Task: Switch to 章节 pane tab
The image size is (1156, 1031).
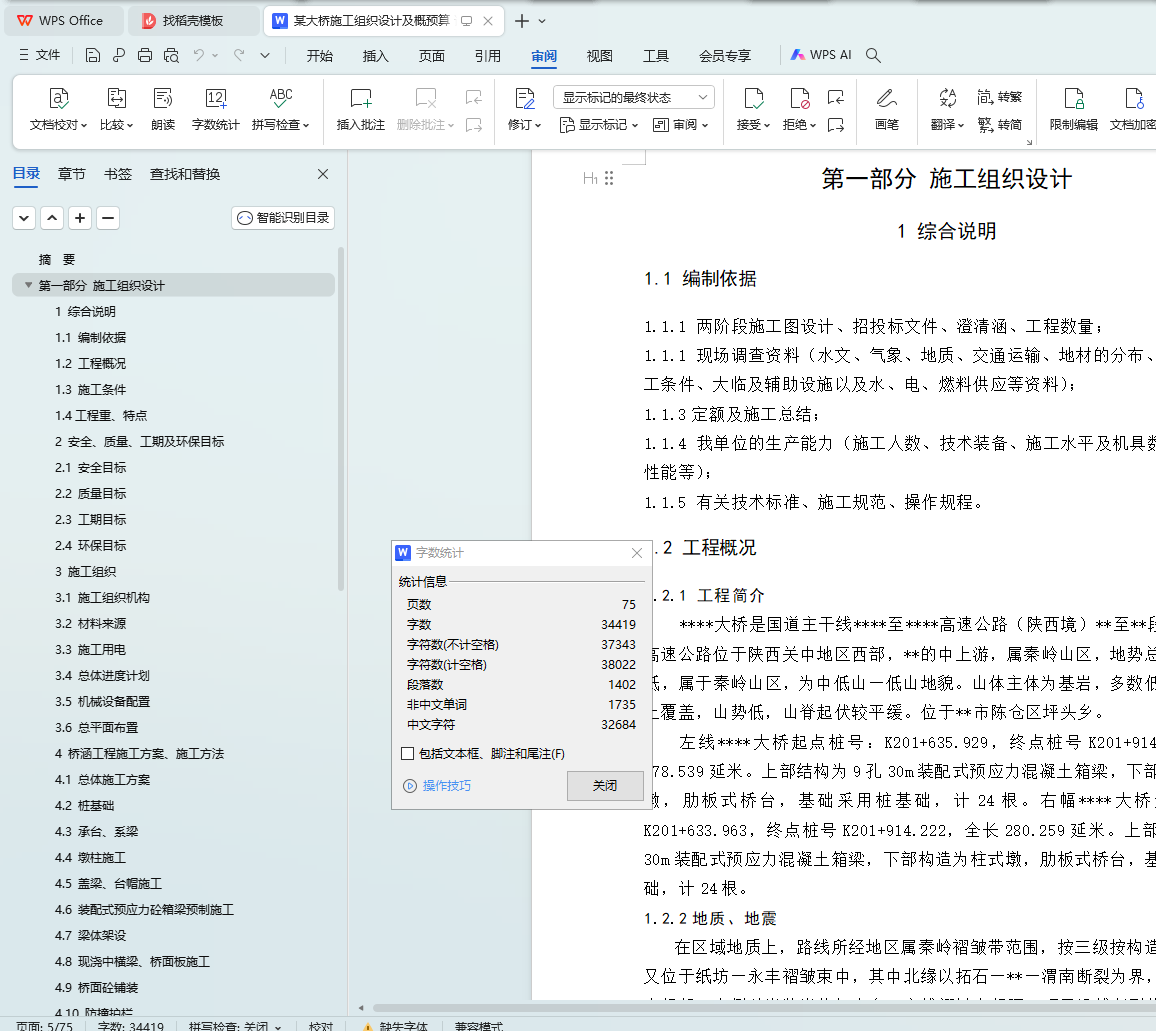Action: coord(72,174)
